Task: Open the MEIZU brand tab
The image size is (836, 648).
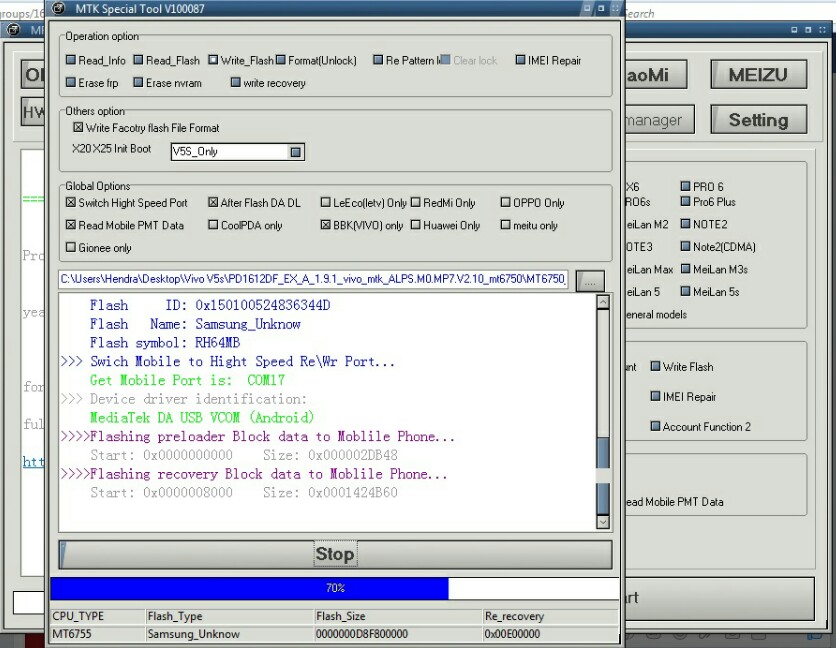Action: tap(758, 75)
